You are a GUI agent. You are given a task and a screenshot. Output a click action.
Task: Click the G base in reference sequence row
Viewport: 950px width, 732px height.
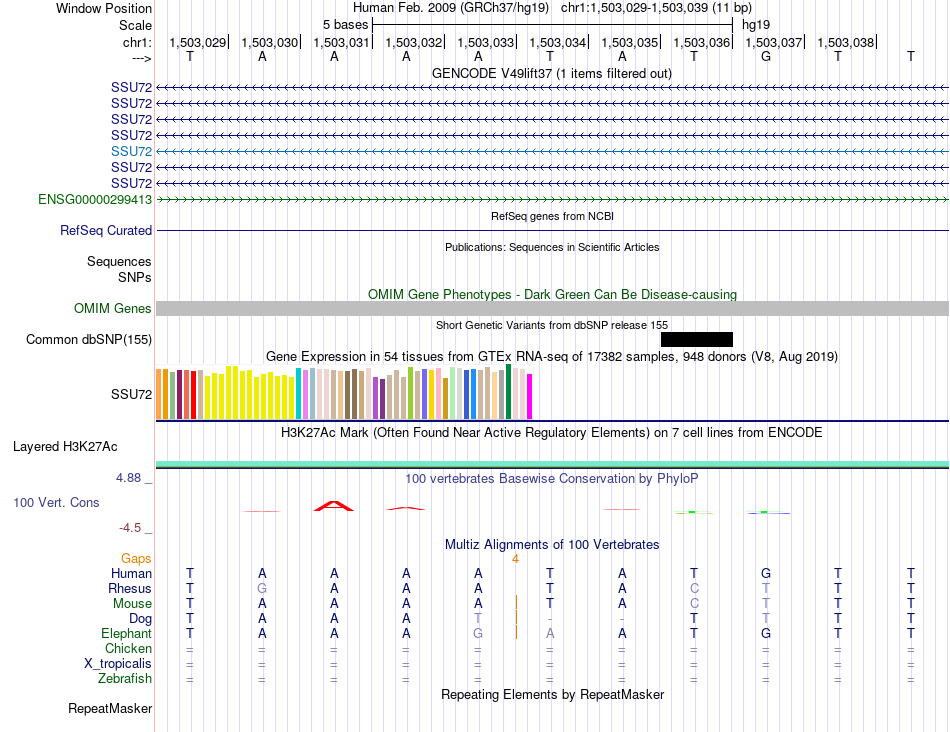pyautogui.click(x=766, y=56)
